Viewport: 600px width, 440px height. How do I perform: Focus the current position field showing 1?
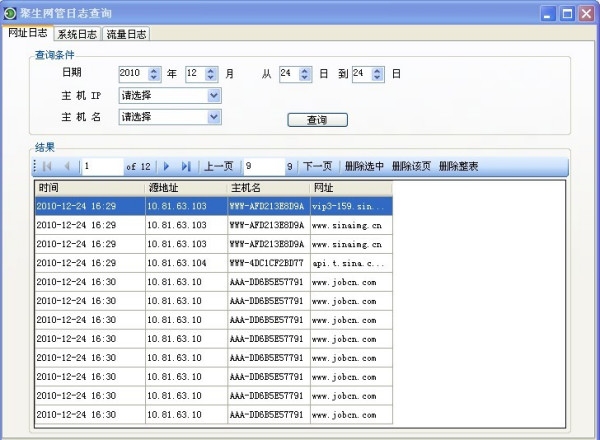(103, 166)
